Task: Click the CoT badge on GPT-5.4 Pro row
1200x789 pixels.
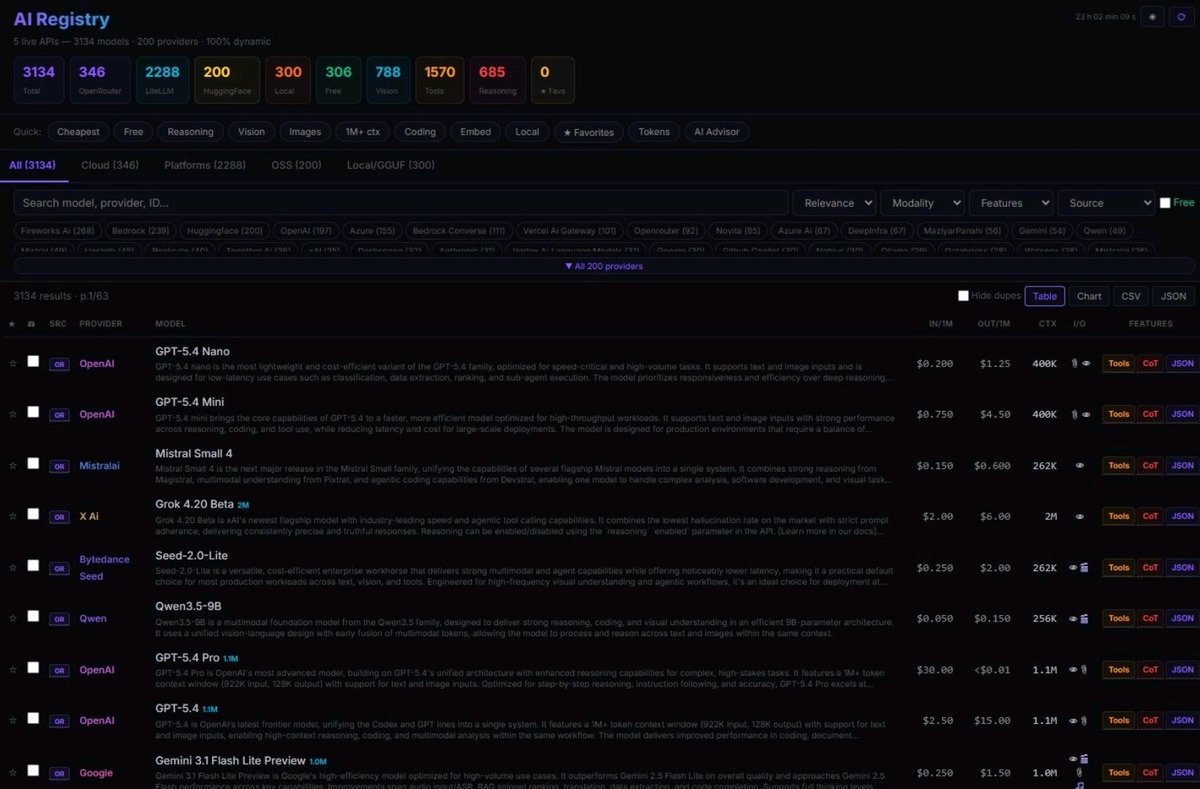Action: (1150, 670)
